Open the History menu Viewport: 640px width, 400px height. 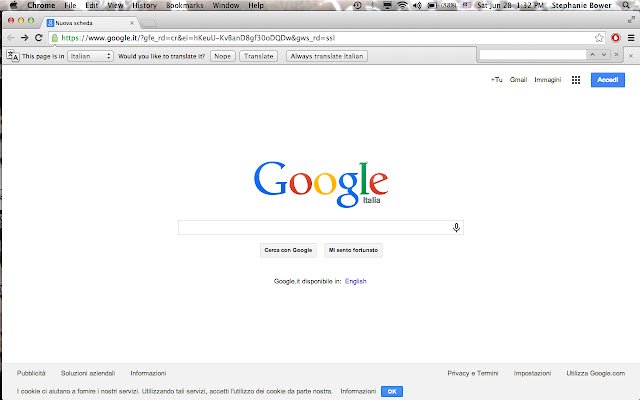point(144,5)
